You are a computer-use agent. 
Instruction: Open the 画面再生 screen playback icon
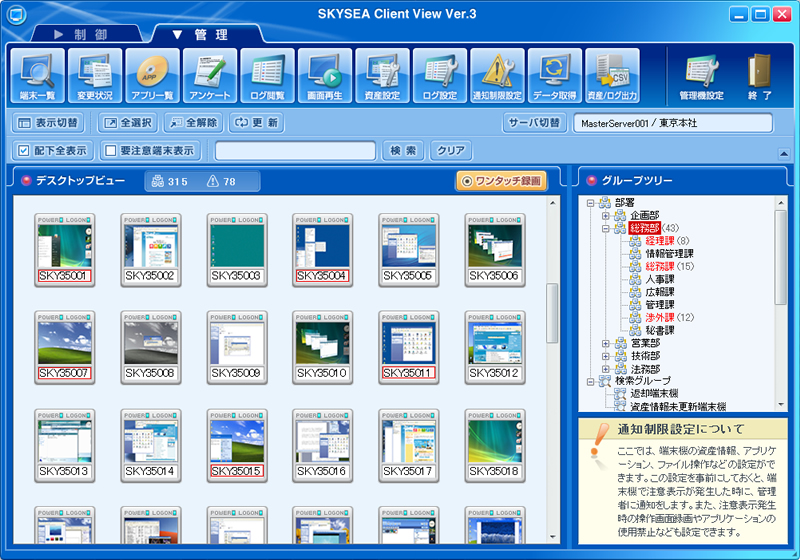(x=325, y=76)
